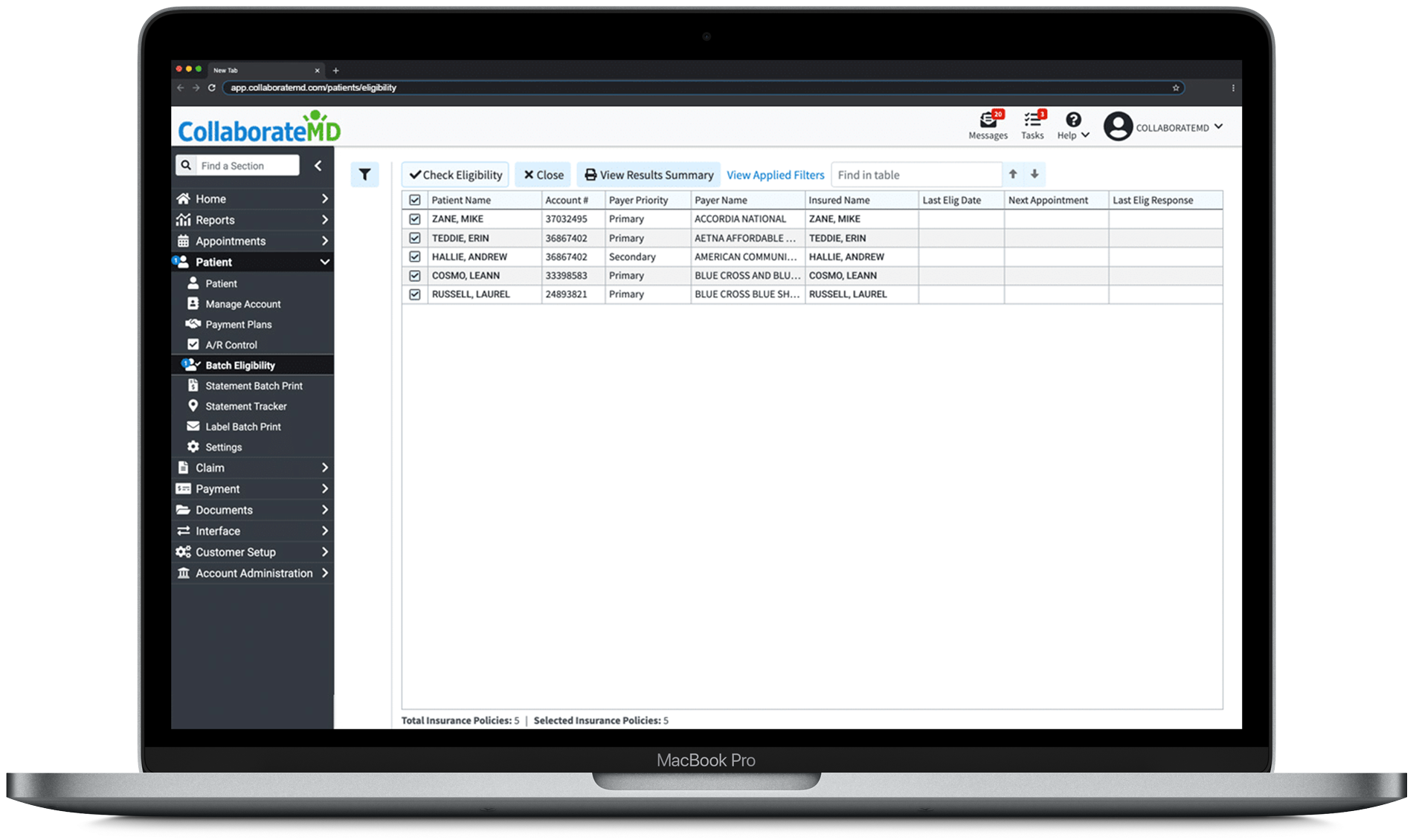This screenshot has width=1413, height=840.
Task: Click the Check Eligibility button
Action: click(x=454, y=174)
